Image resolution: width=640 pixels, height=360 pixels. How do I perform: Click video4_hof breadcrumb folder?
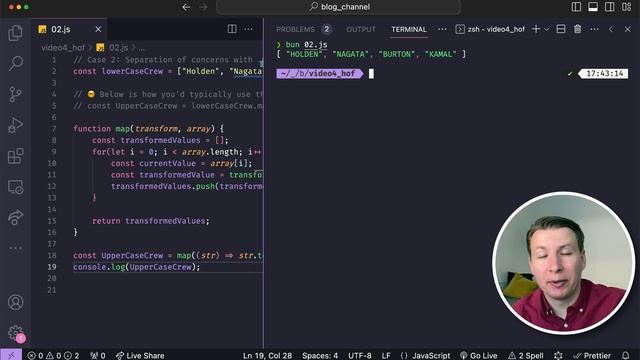click(x=63, y=48)
